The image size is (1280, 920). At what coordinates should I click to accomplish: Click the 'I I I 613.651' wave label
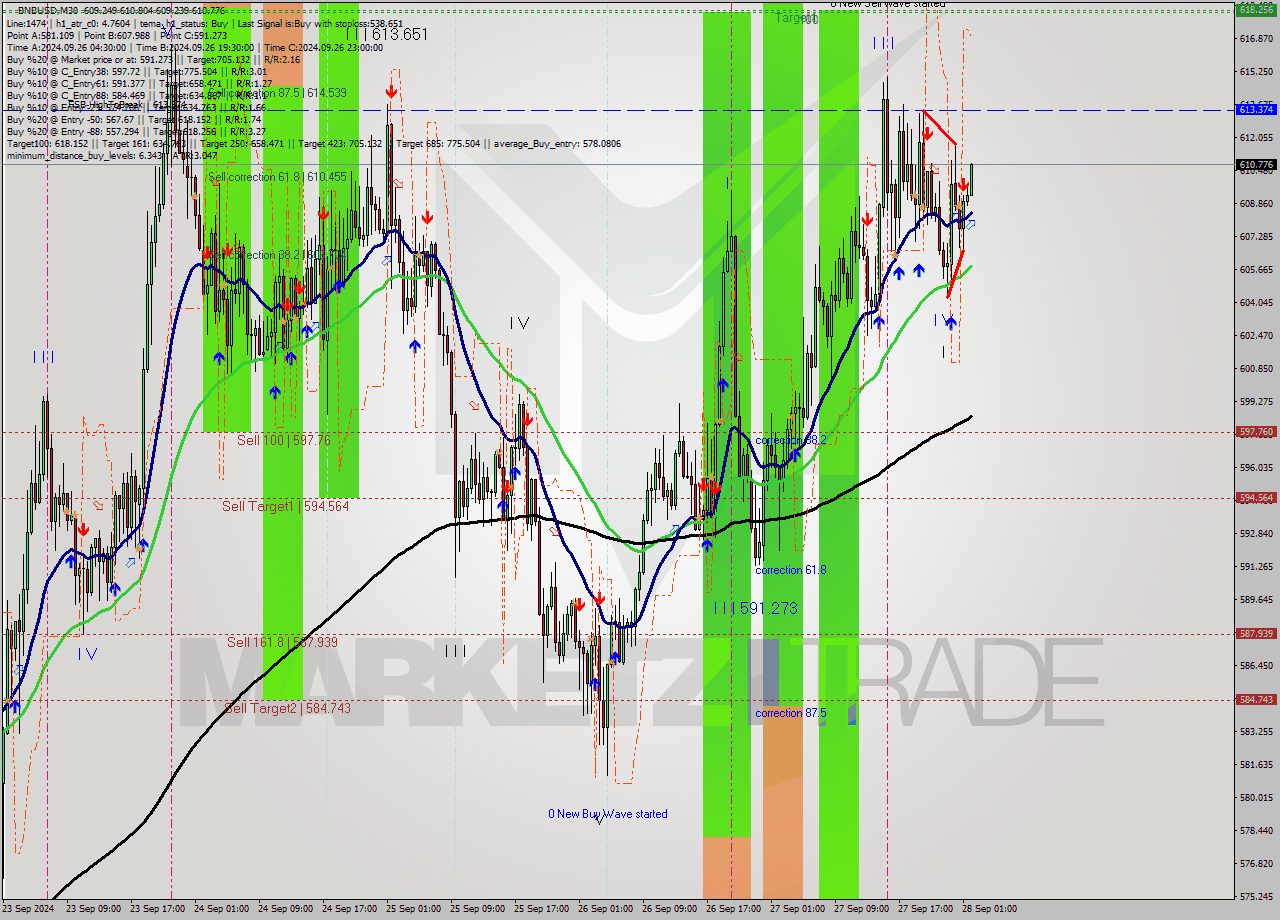coord(386,34)
